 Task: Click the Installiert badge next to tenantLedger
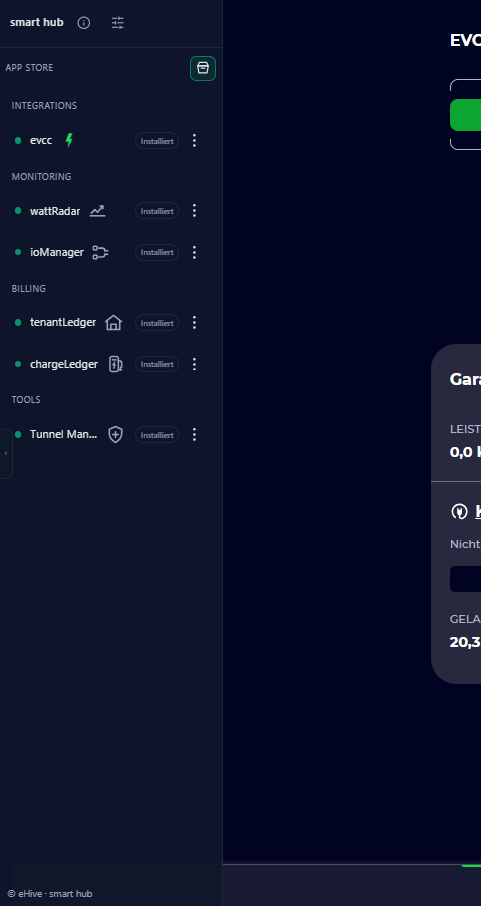pos(157,322)
